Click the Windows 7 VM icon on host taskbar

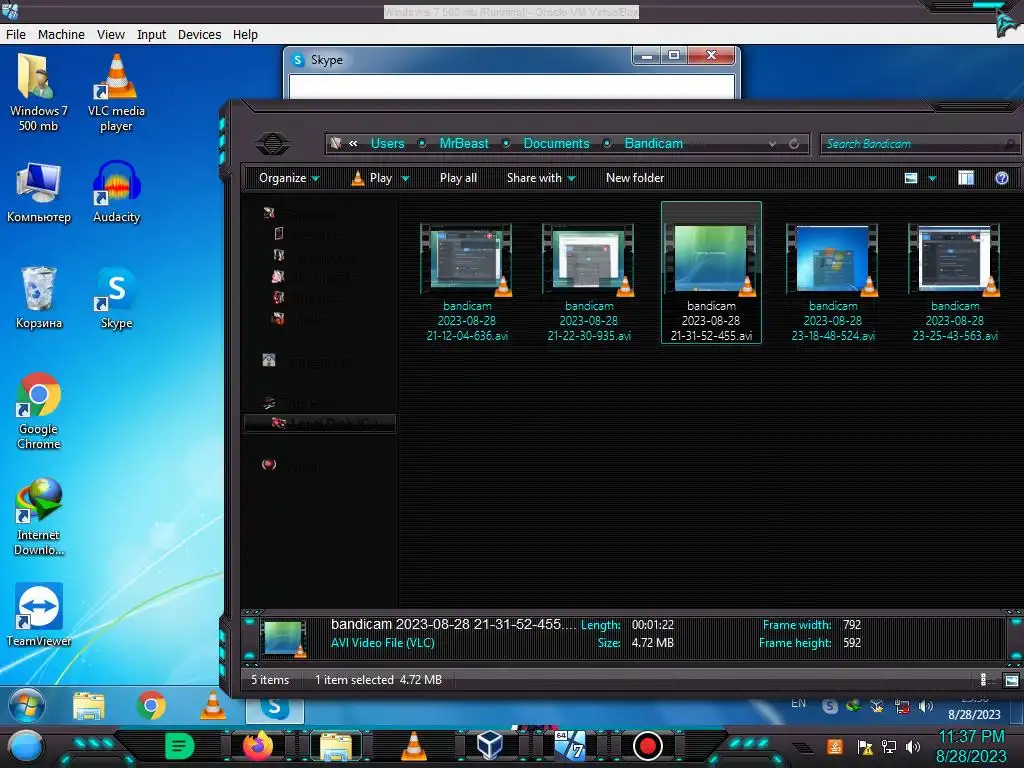pyautogui.click(x=569, y=745)
